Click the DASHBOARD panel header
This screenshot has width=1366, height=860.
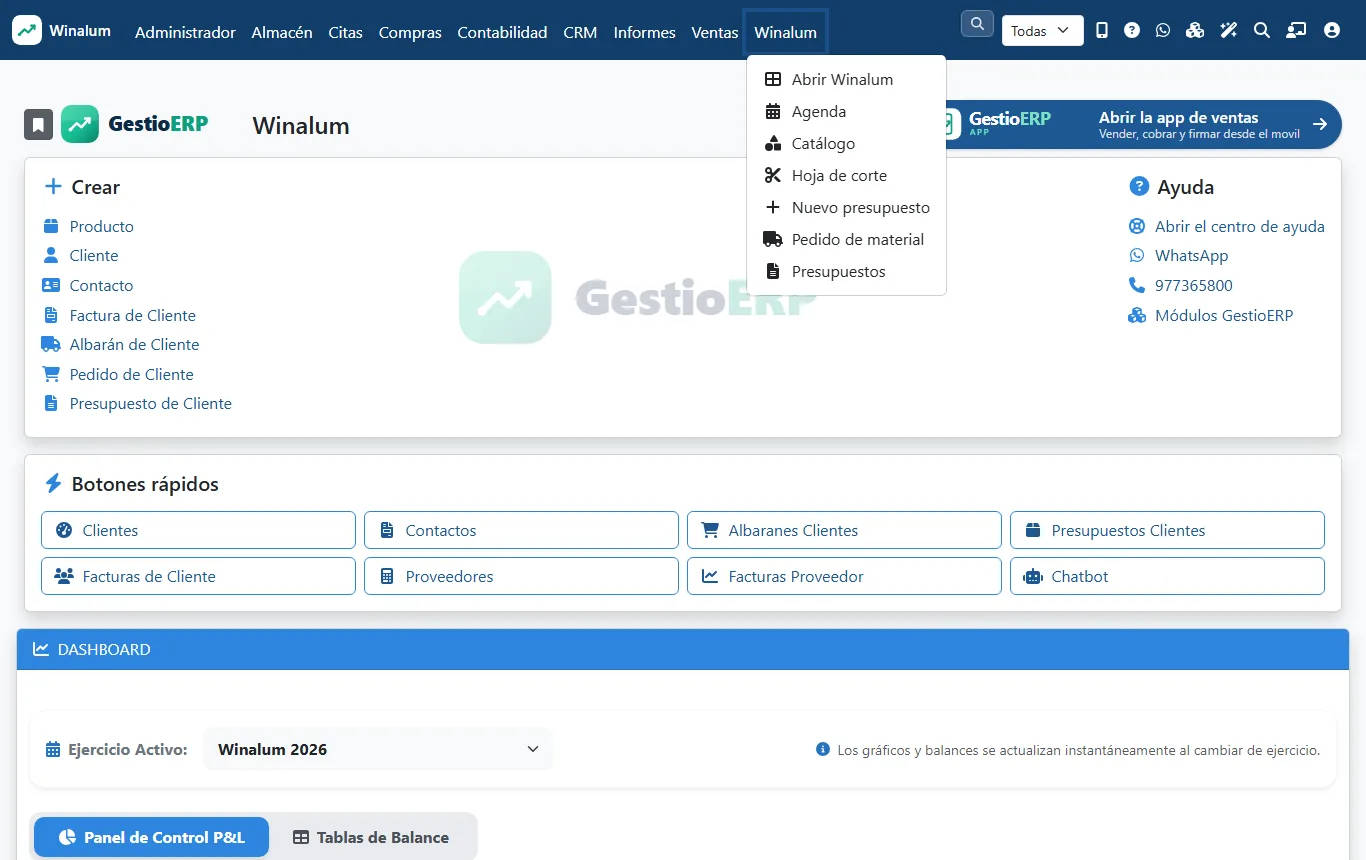pos(683,649)
